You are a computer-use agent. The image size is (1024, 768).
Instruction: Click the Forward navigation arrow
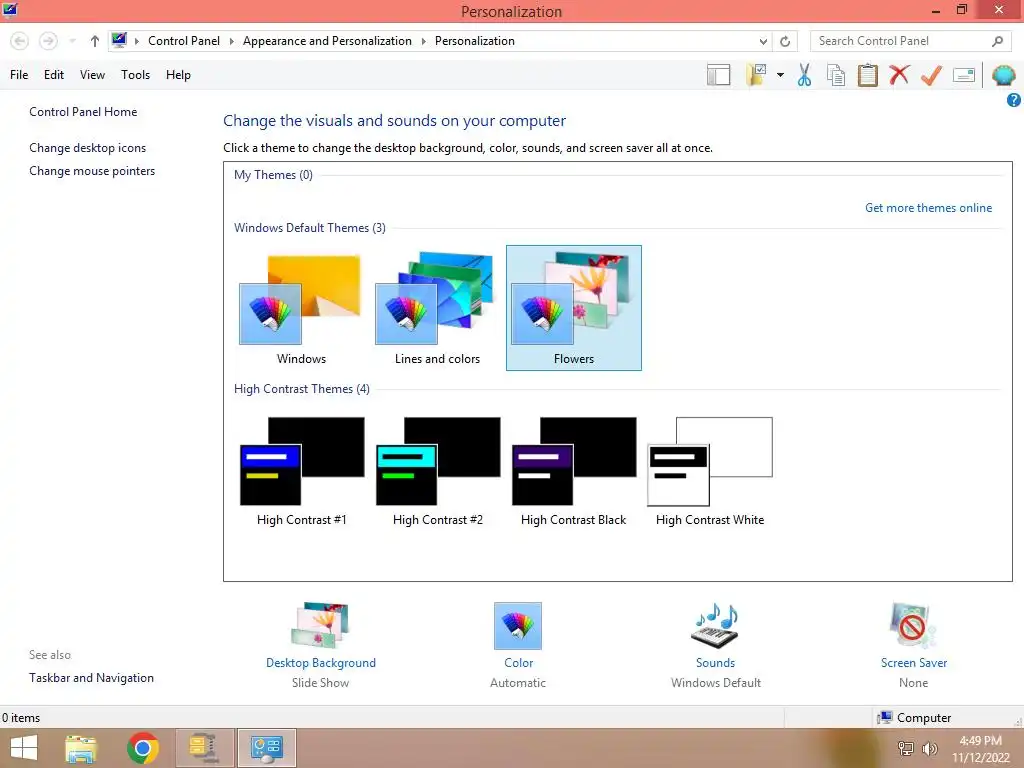click(x=48, y=41)
